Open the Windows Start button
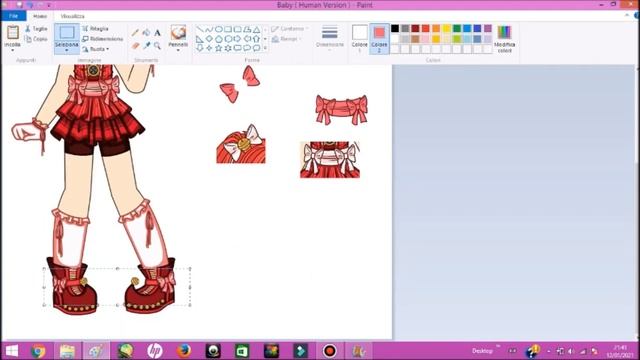This screenshot has width=640, height=360. point(11,351)
